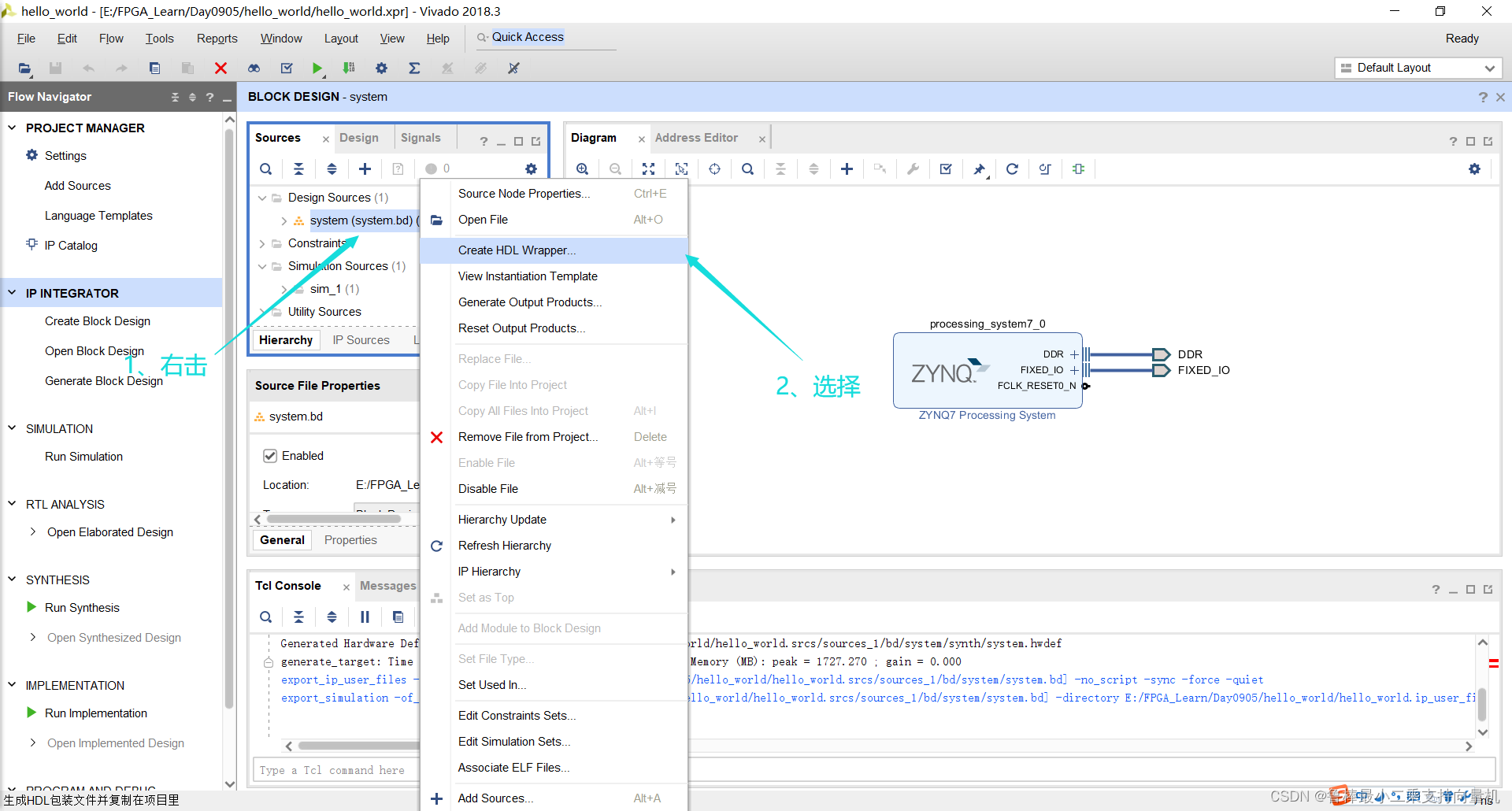This screenshot has height=811, width=1512.
Task: Collapse the SIMULATION section
Action: 12,428
